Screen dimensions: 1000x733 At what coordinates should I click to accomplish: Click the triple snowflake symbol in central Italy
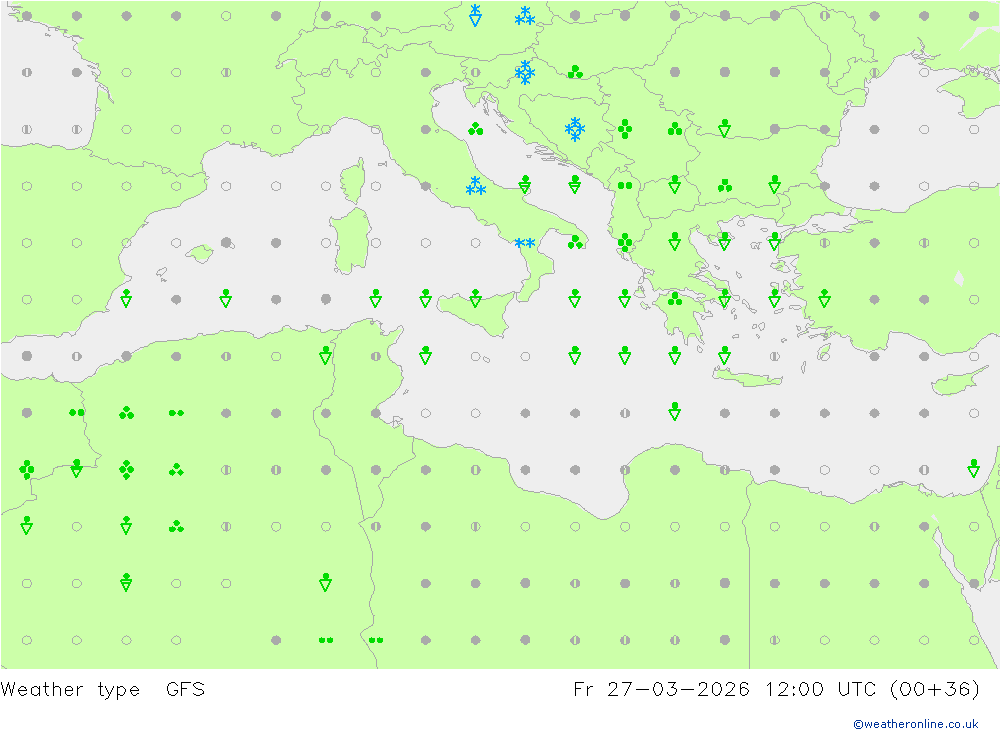475,186
